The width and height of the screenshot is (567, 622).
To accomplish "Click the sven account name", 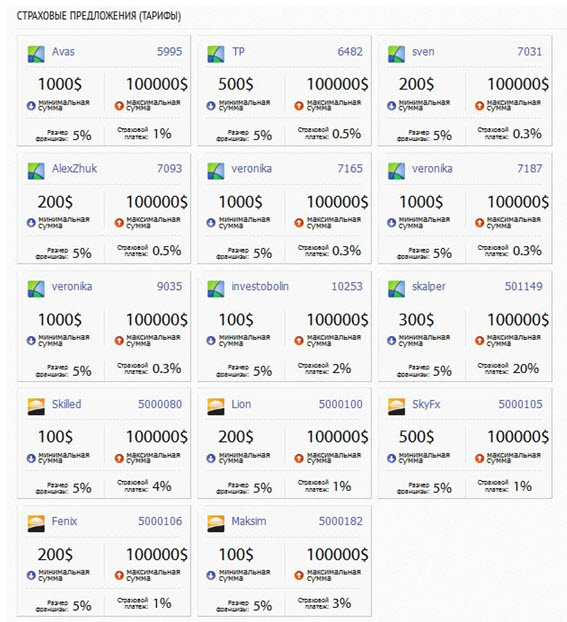I will pyautogui.click(x=423, y=52).
